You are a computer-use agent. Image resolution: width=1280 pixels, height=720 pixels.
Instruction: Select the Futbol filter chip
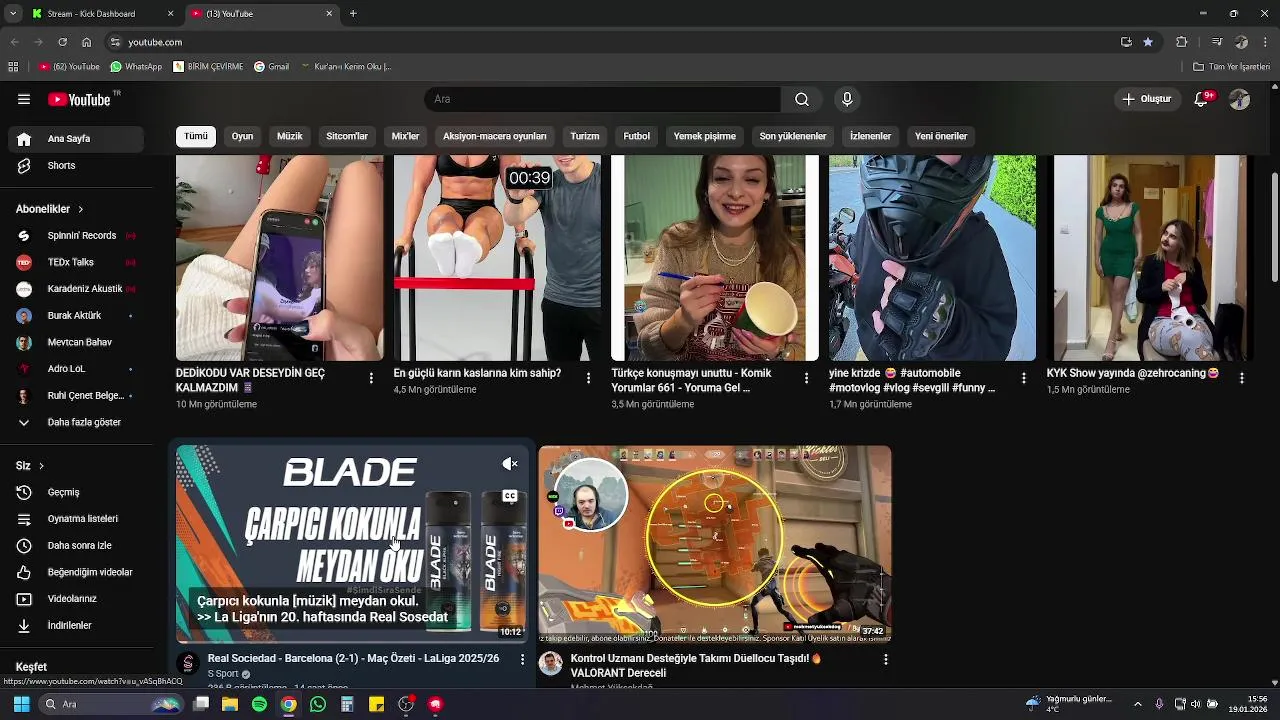[x=637, y=136]
